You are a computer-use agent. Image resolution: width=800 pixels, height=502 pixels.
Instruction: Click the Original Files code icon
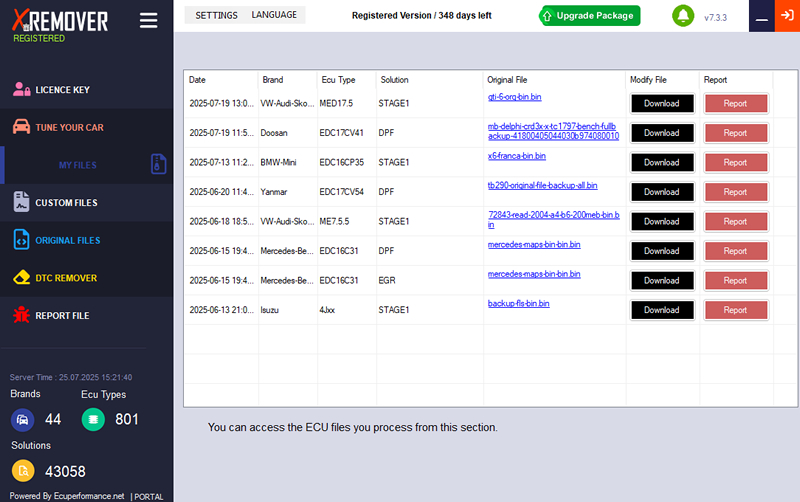(21, 240)
